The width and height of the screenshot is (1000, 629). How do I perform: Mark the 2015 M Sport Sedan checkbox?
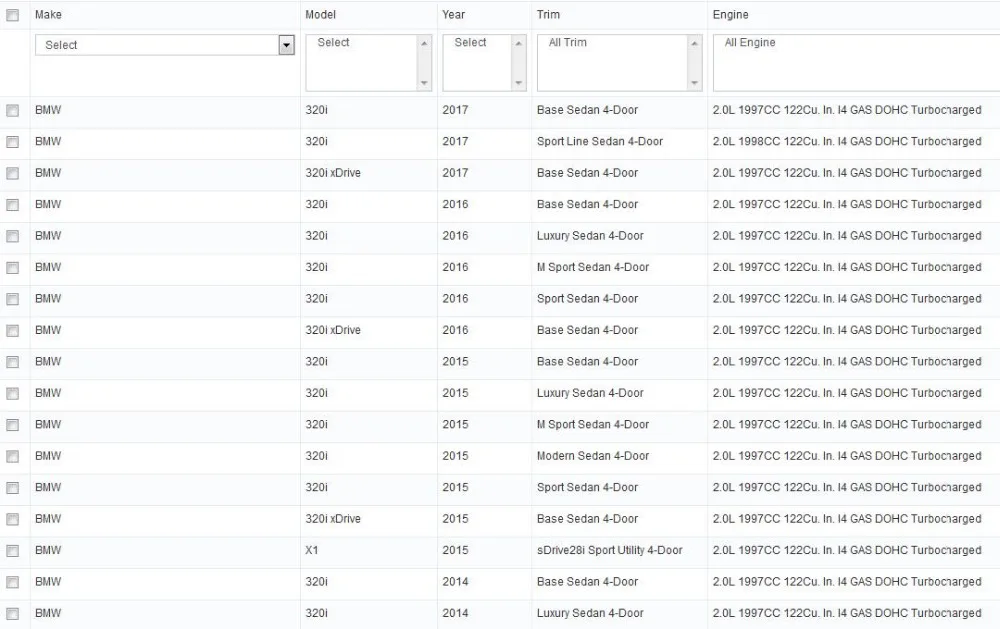coord(12,425)
